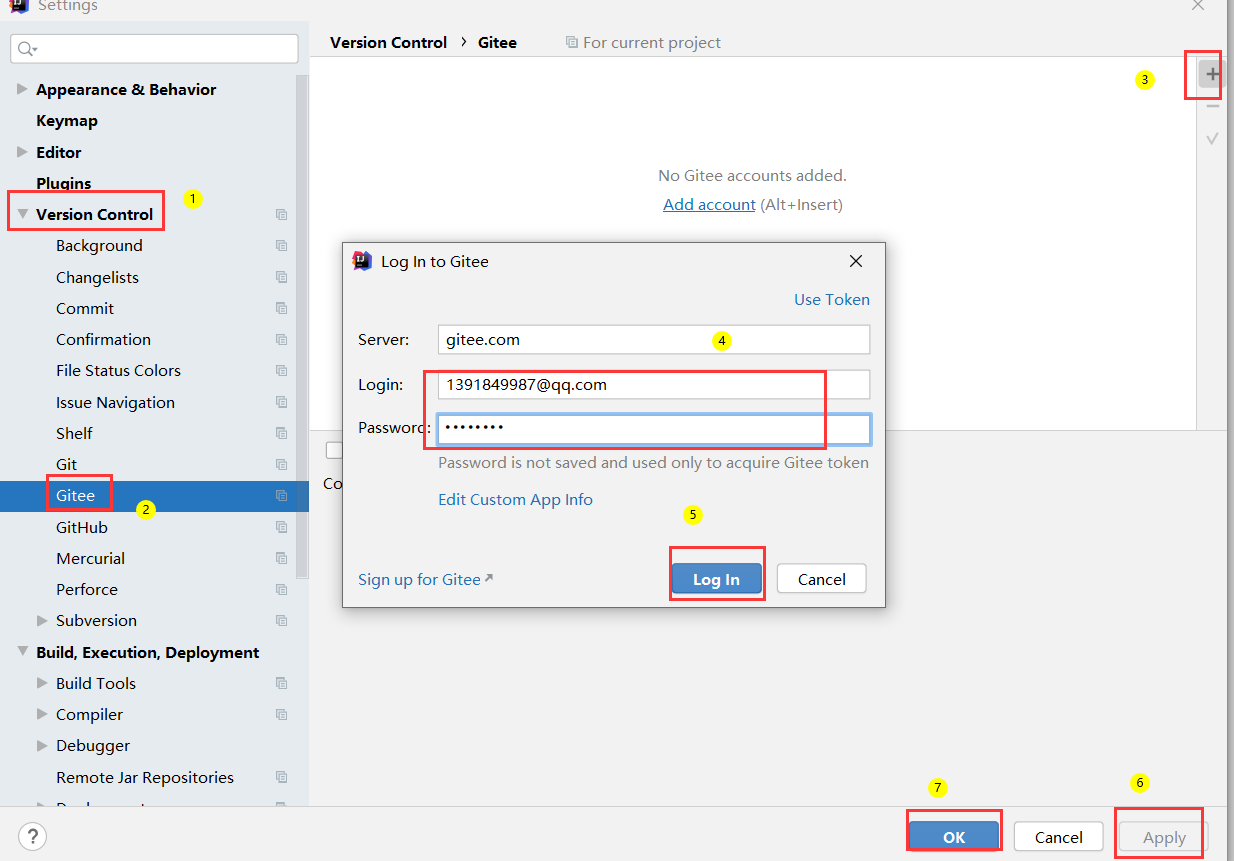1234x861 pixels.
Task: Click the Log In button
Action: (716, 579)
